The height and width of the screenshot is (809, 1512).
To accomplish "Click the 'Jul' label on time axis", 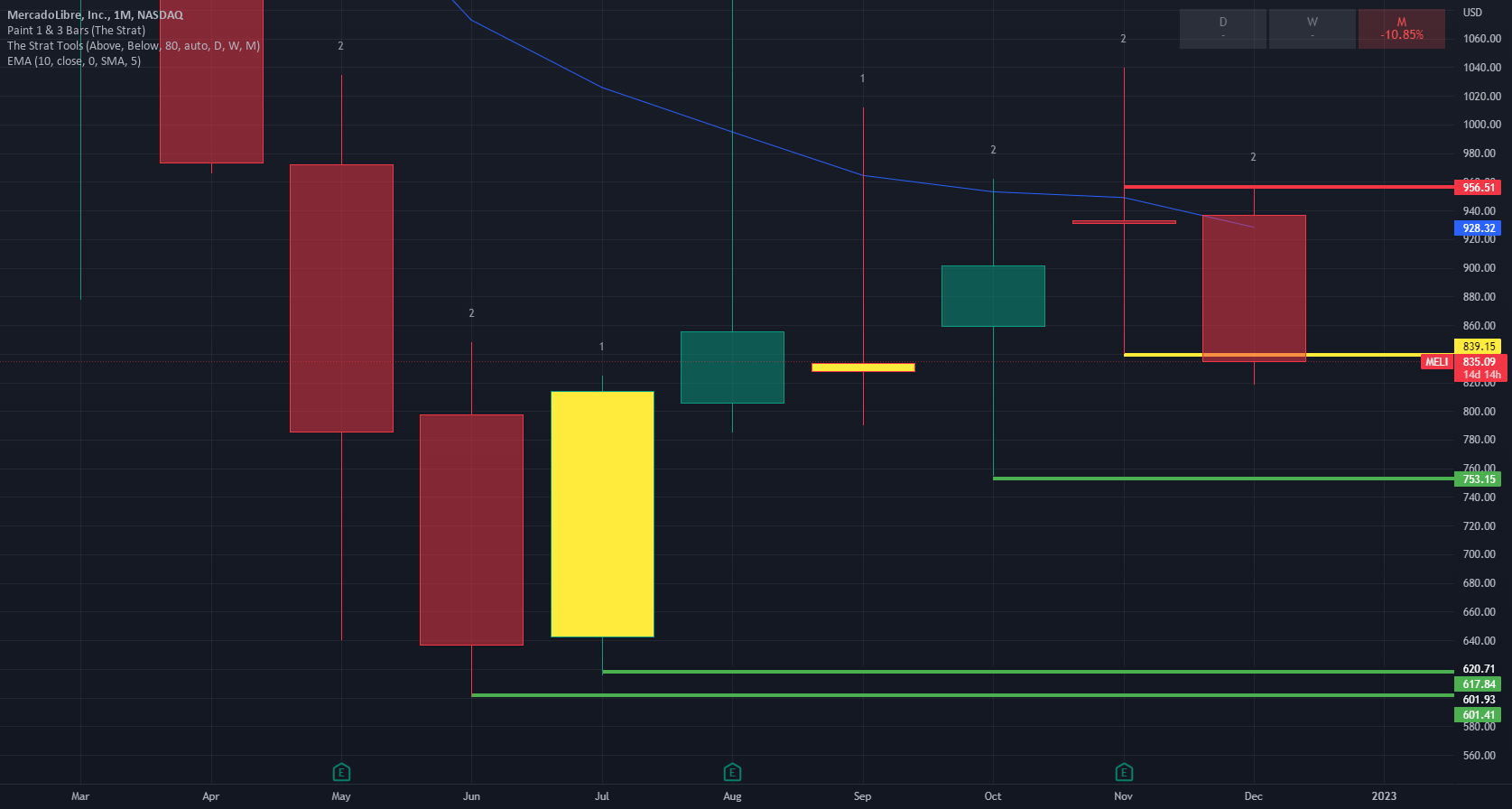I will point(602,796).
